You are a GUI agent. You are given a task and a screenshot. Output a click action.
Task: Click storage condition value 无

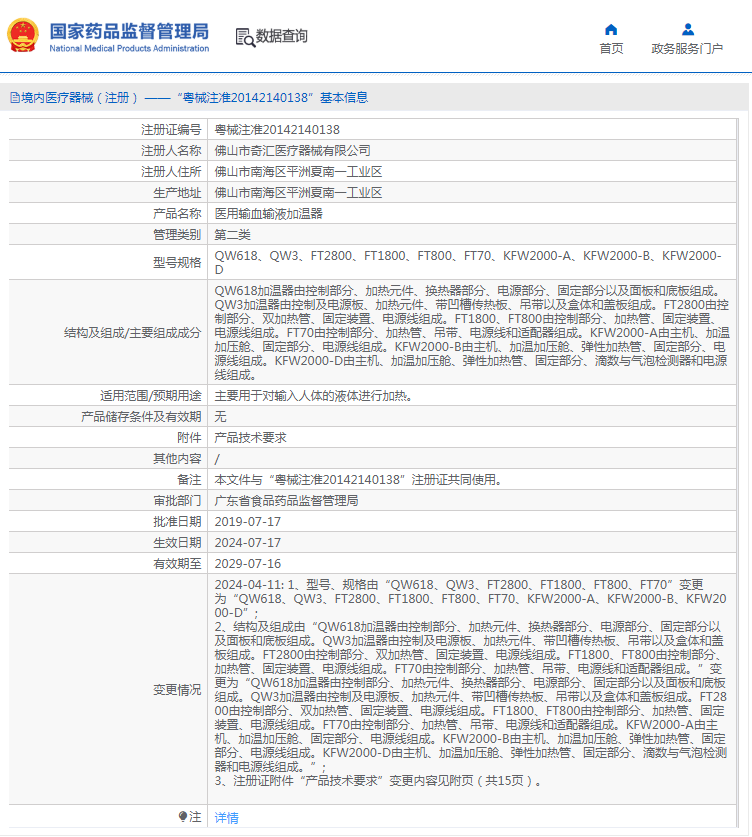tap(220, 417)
